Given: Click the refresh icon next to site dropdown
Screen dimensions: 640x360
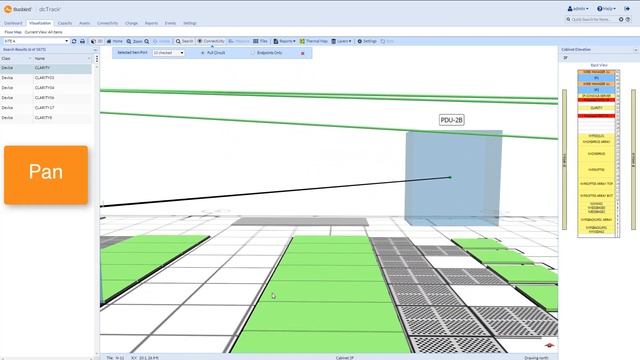Looking at the screenshot, I should coord(74,41).
